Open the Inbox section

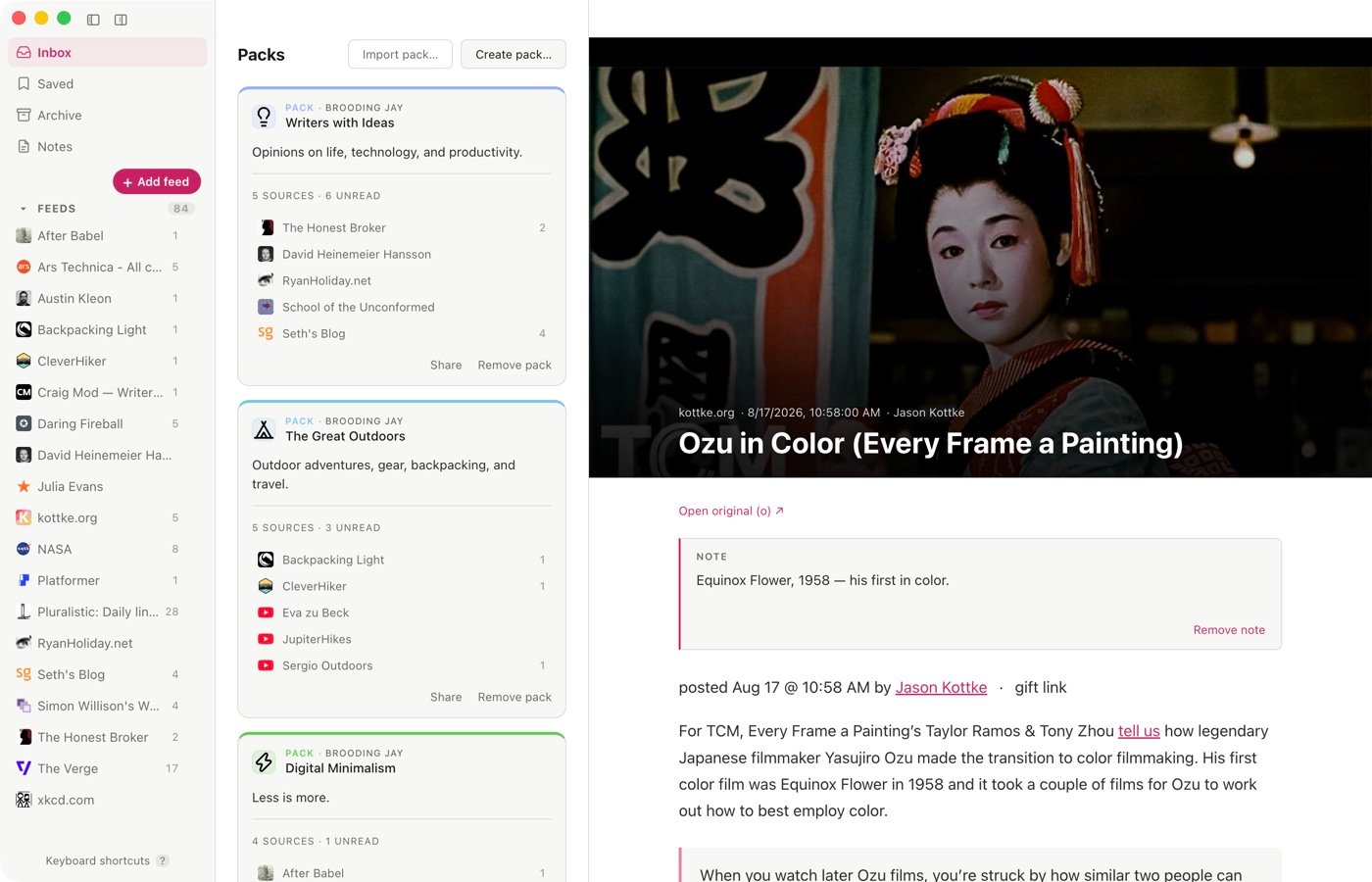[x=108, y=53]
